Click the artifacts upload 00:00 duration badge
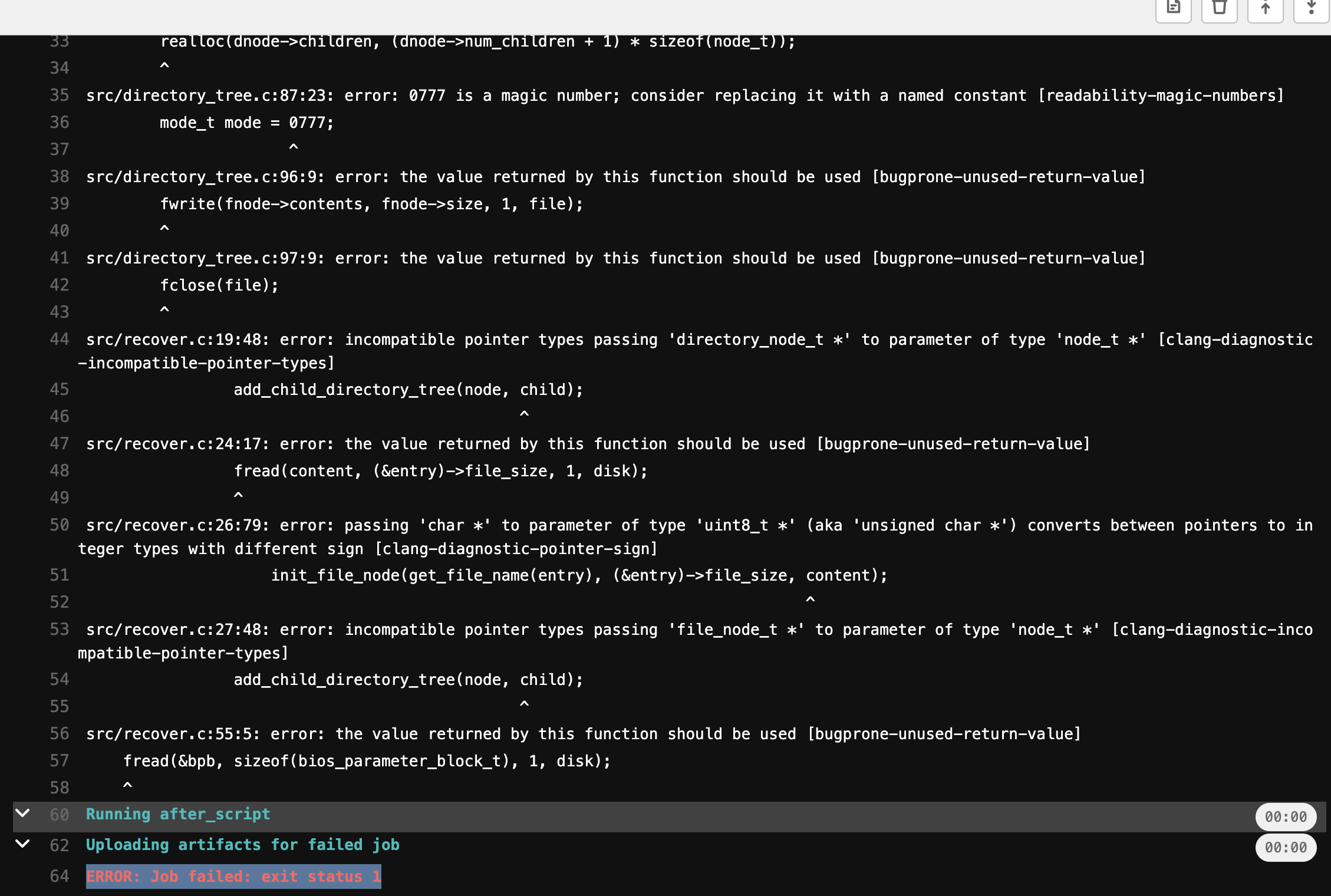The height and width of the screenshot is (896, 1331). pyautogui.click(x=1285, y=848)
